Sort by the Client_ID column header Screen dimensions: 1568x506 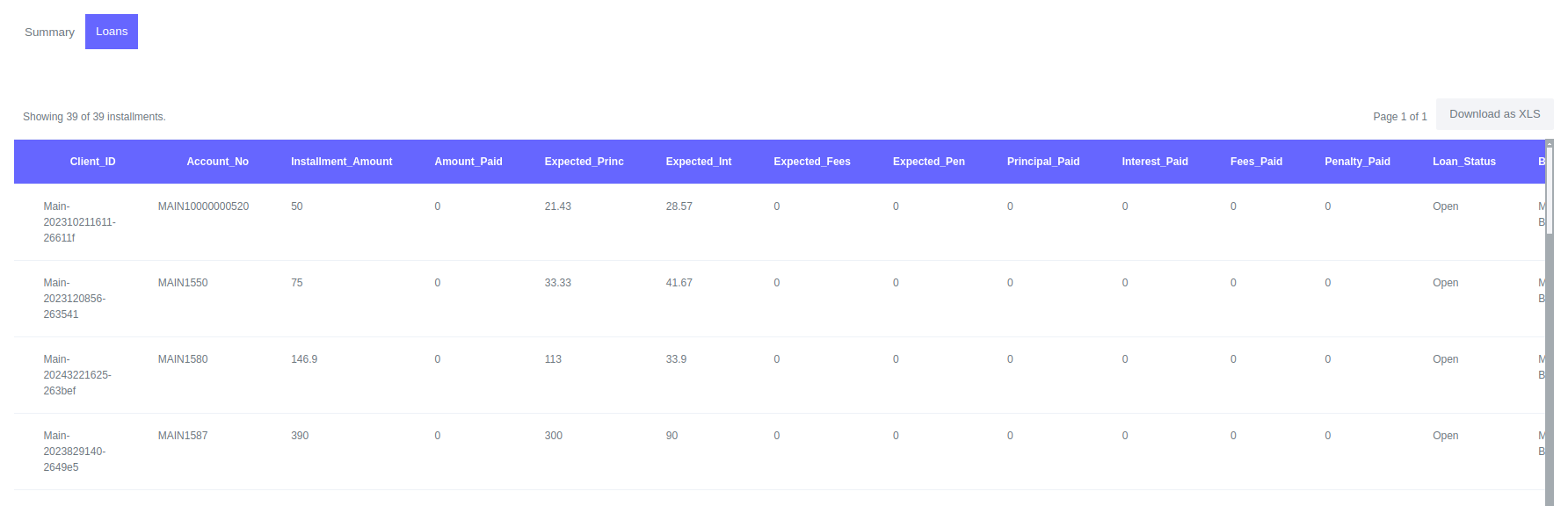92,162
